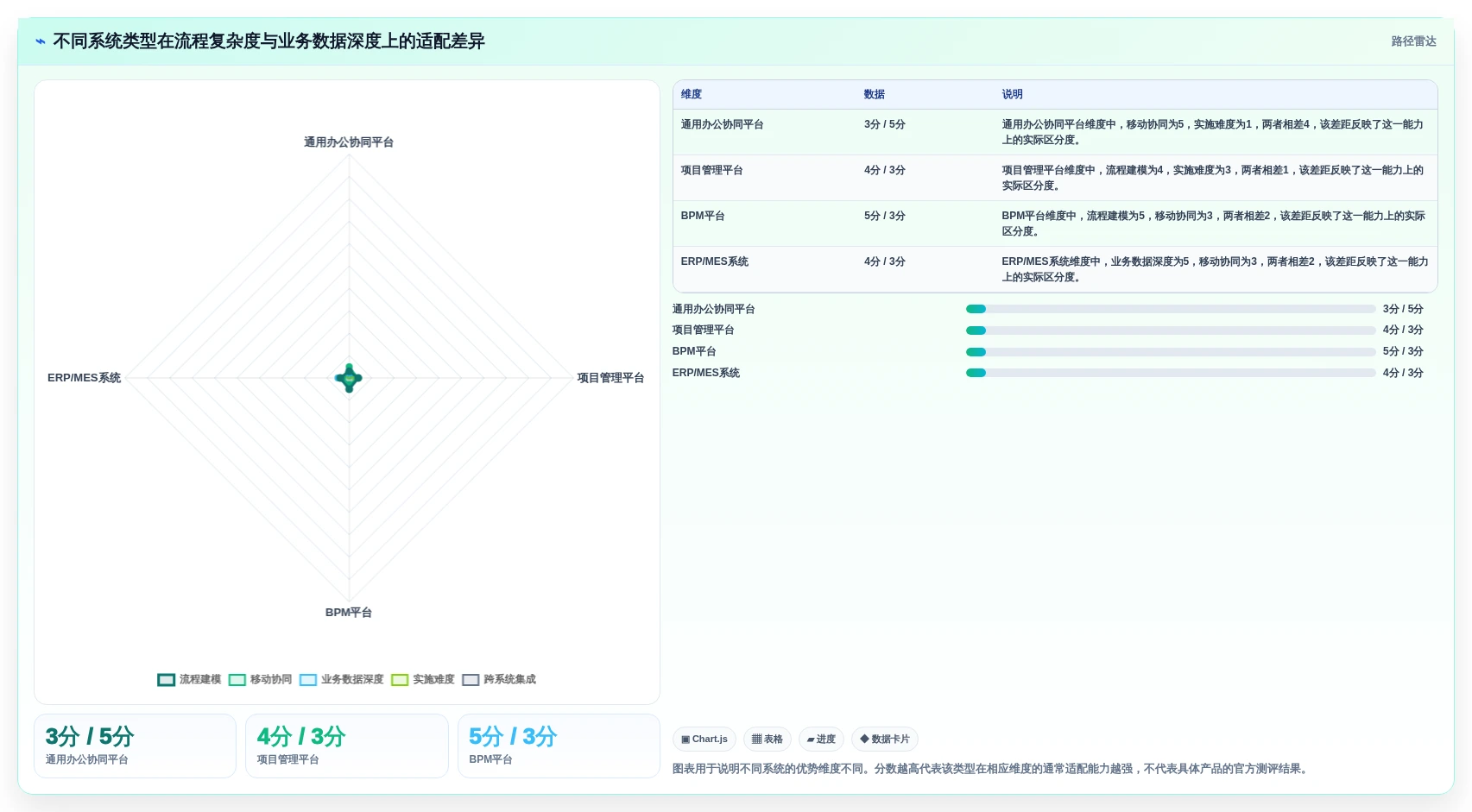Click the 进度 tag chip
This screenshot has height=812, width=1472.
(x=821, y=740)
